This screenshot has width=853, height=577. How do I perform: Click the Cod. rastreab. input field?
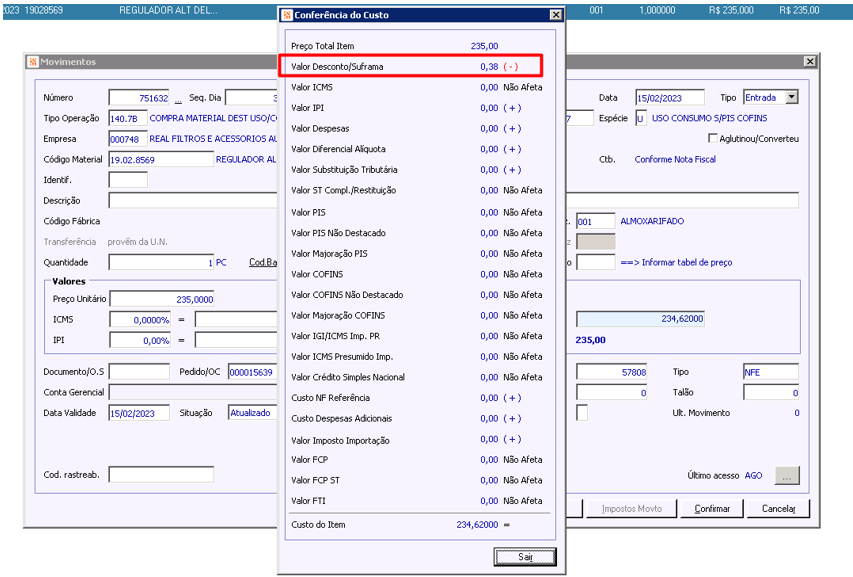point(161,475)
